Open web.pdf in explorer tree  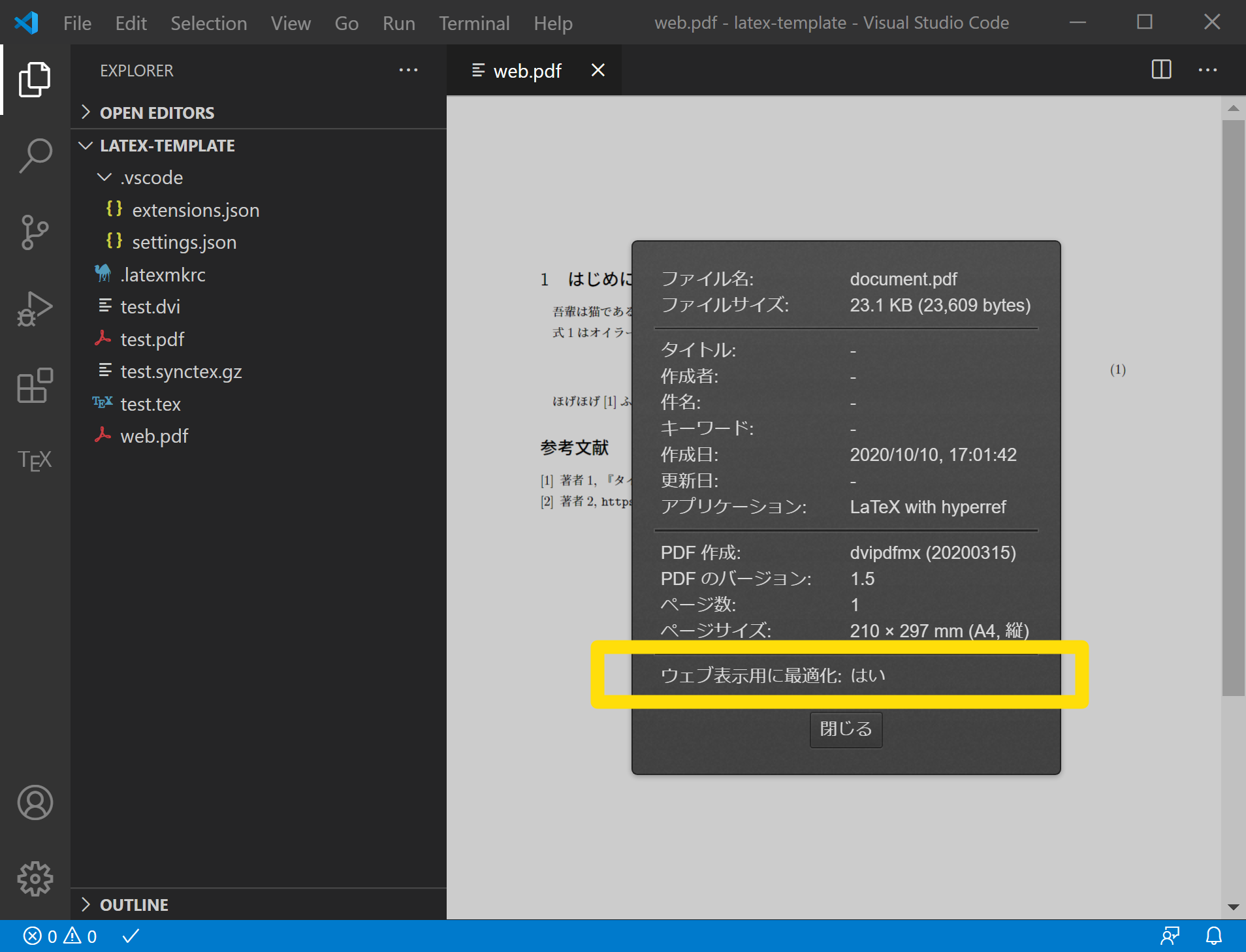click(259, 436)
